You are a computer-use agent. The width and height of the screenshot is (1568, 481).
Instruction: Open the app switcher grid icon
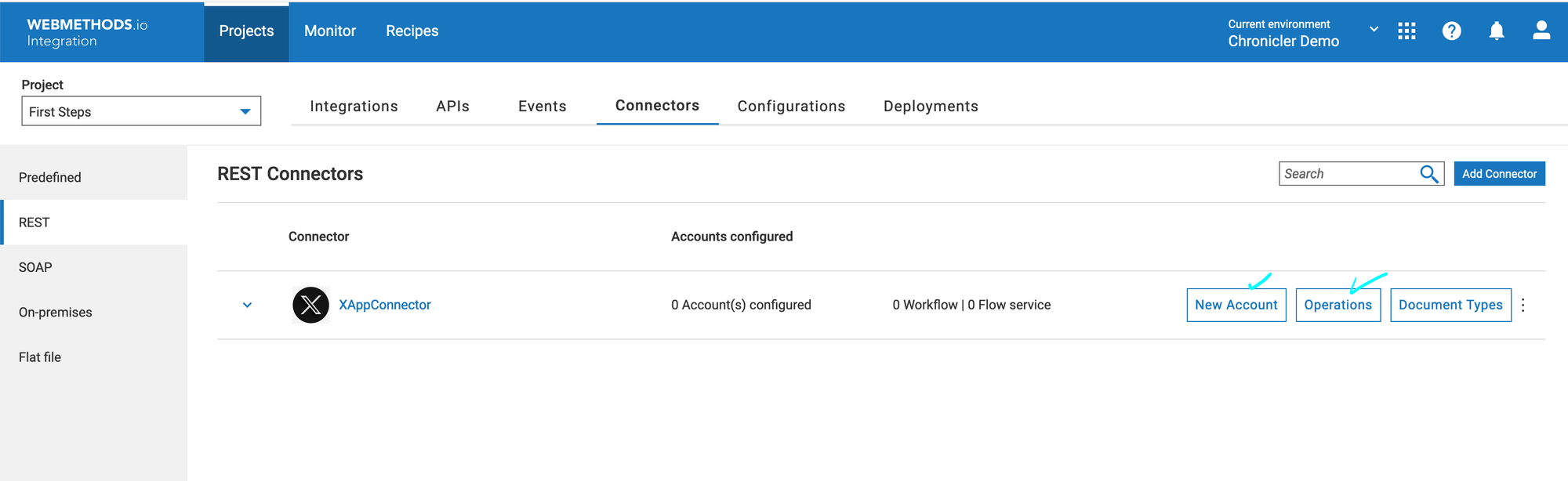coord(1406,31)
